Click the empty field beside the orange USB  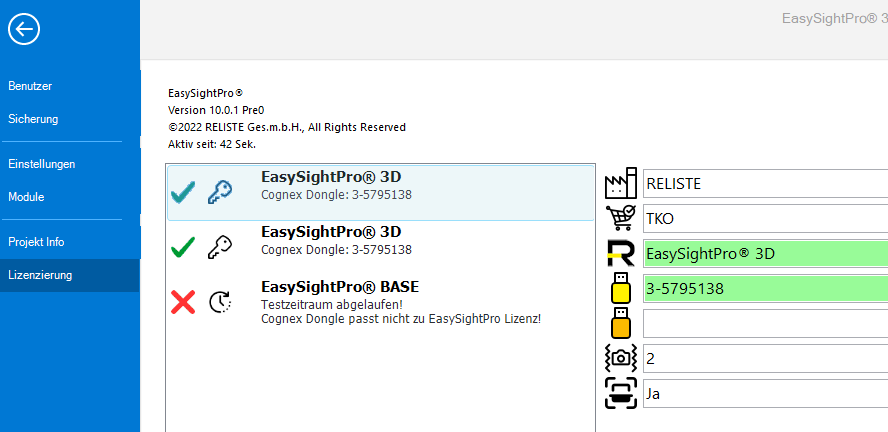(x=765, y=324)
